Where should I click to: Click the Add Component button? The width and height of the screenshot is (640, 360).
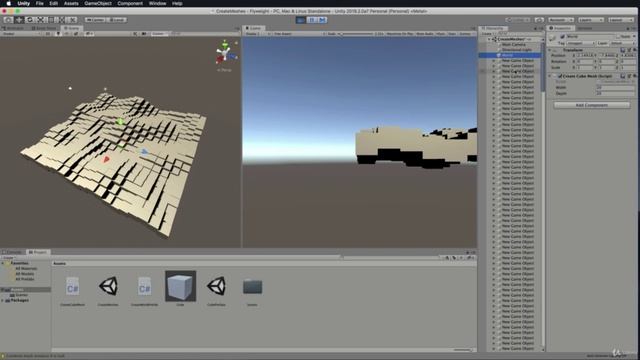pos(591,105)
